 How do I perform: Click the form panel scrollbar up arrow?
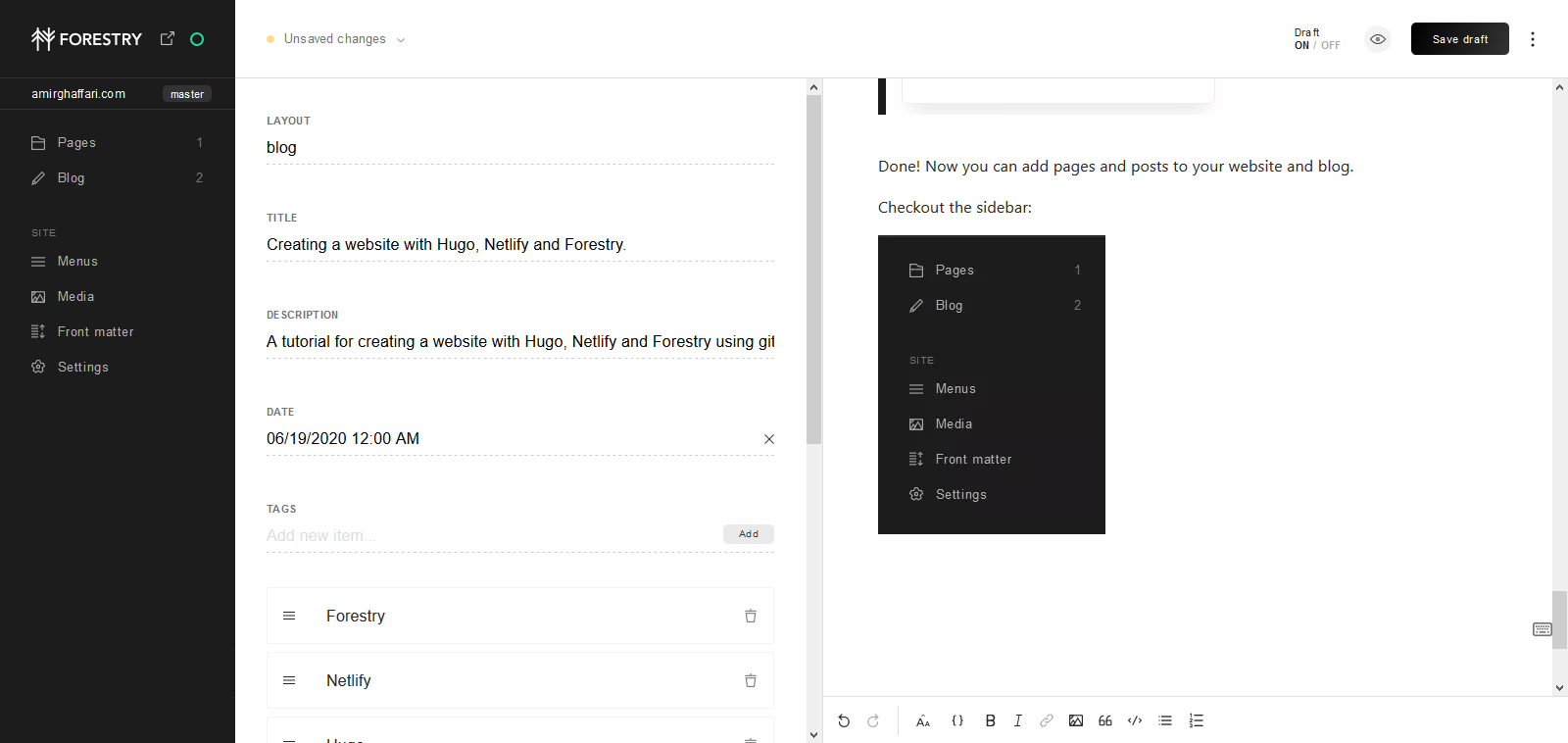pos(813,87)
